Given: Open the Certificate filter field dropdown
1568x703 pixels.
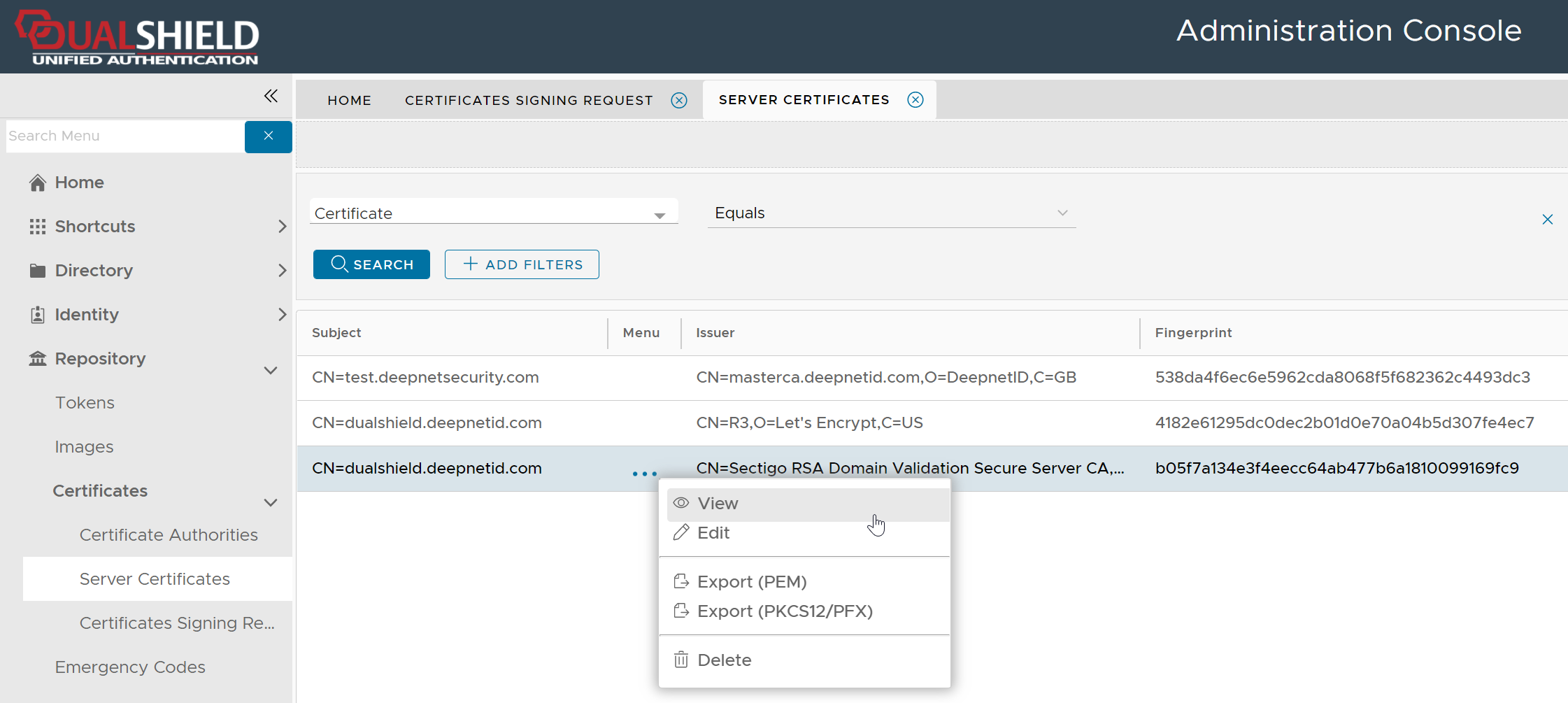Looking at the screenshot, I should coord(493,213).
